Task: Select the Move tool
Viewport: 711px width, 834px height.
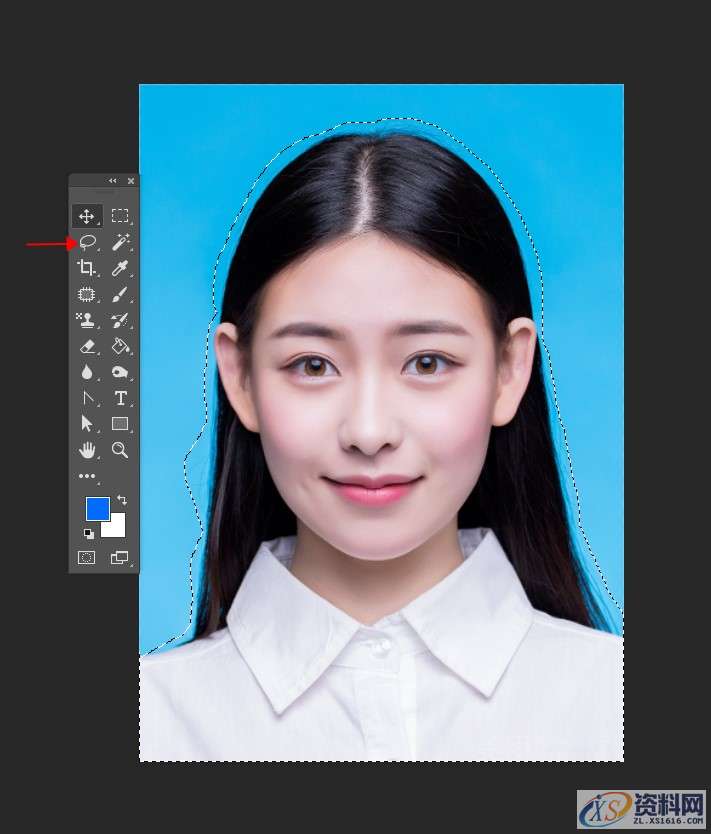Action: click(87, 216)
